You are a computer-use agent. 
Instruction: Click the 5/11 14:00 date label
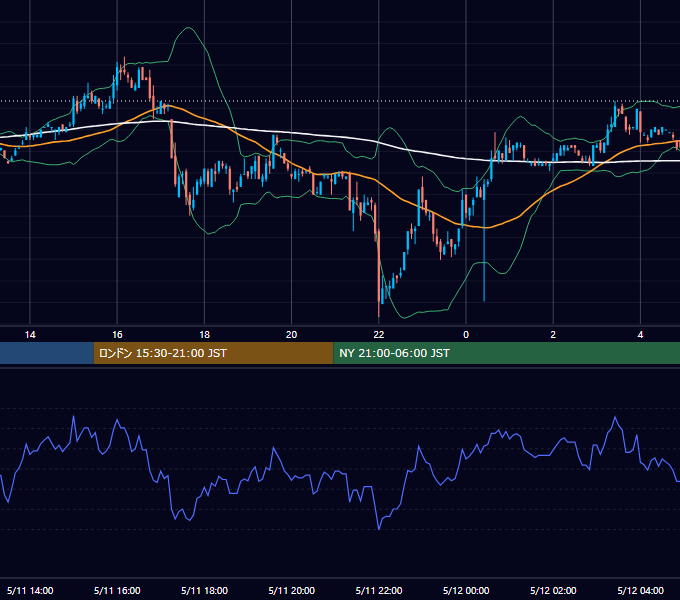pos(30,590)
